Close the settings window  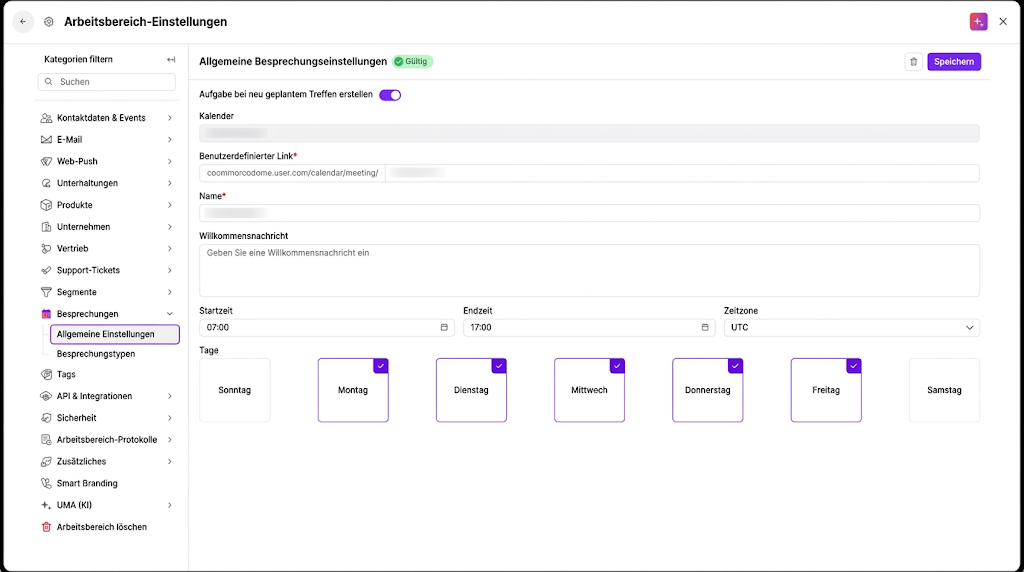tap(1003, 22)
